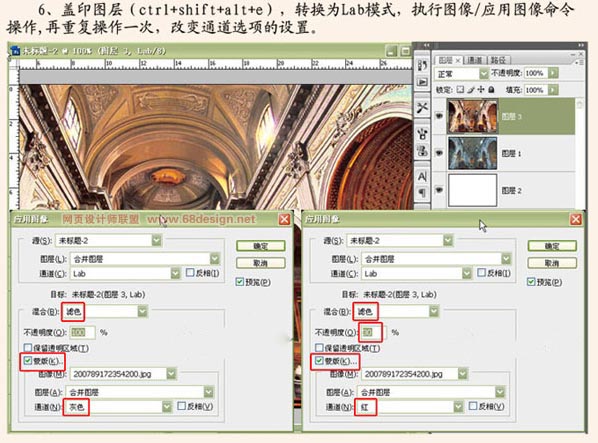Viewport: 598px width, 443px height.
Task: Hide 图层 1 with its eye icon
Action: click(439, 153)
